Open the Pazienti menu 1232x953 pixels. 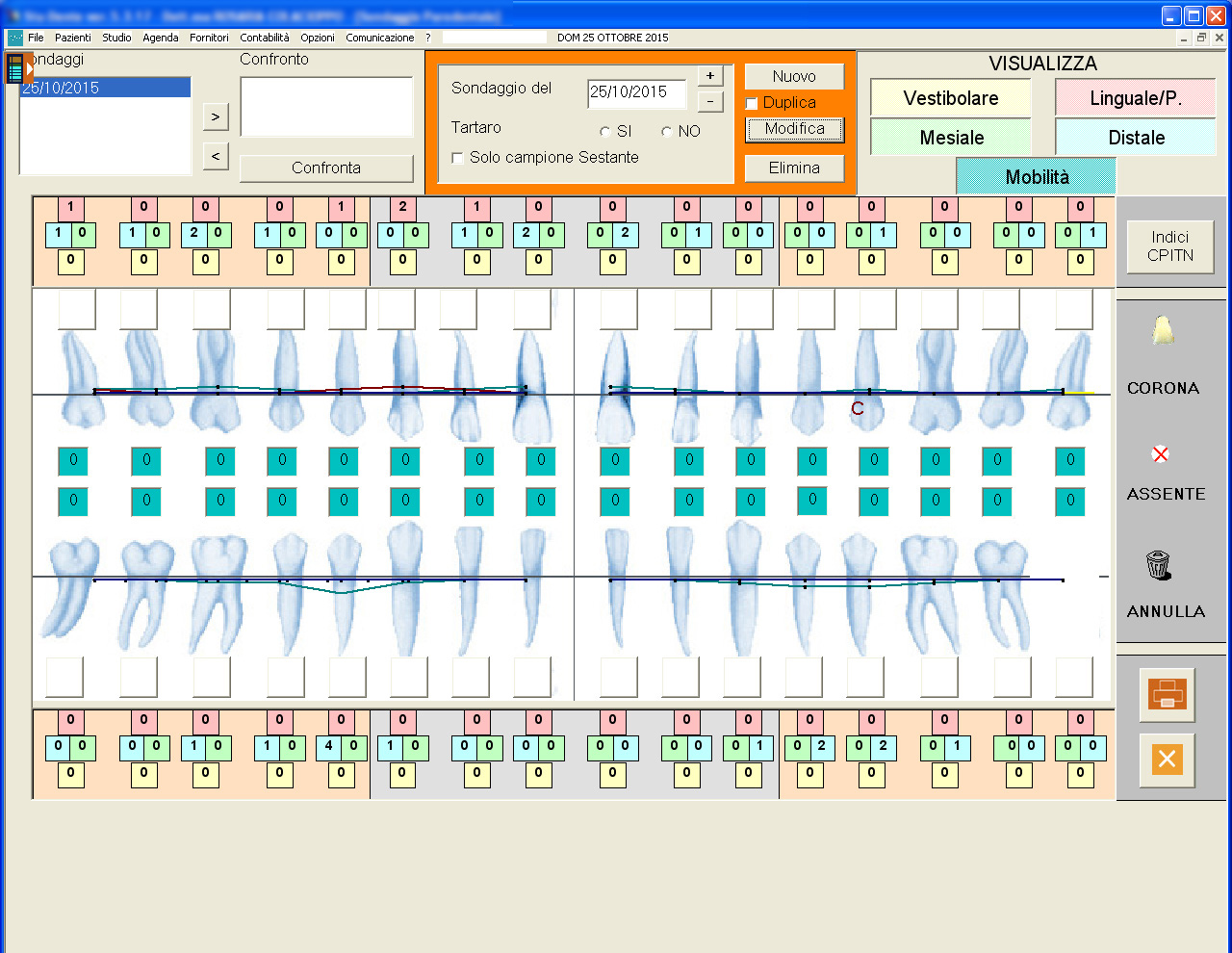(x=73, y=38)
